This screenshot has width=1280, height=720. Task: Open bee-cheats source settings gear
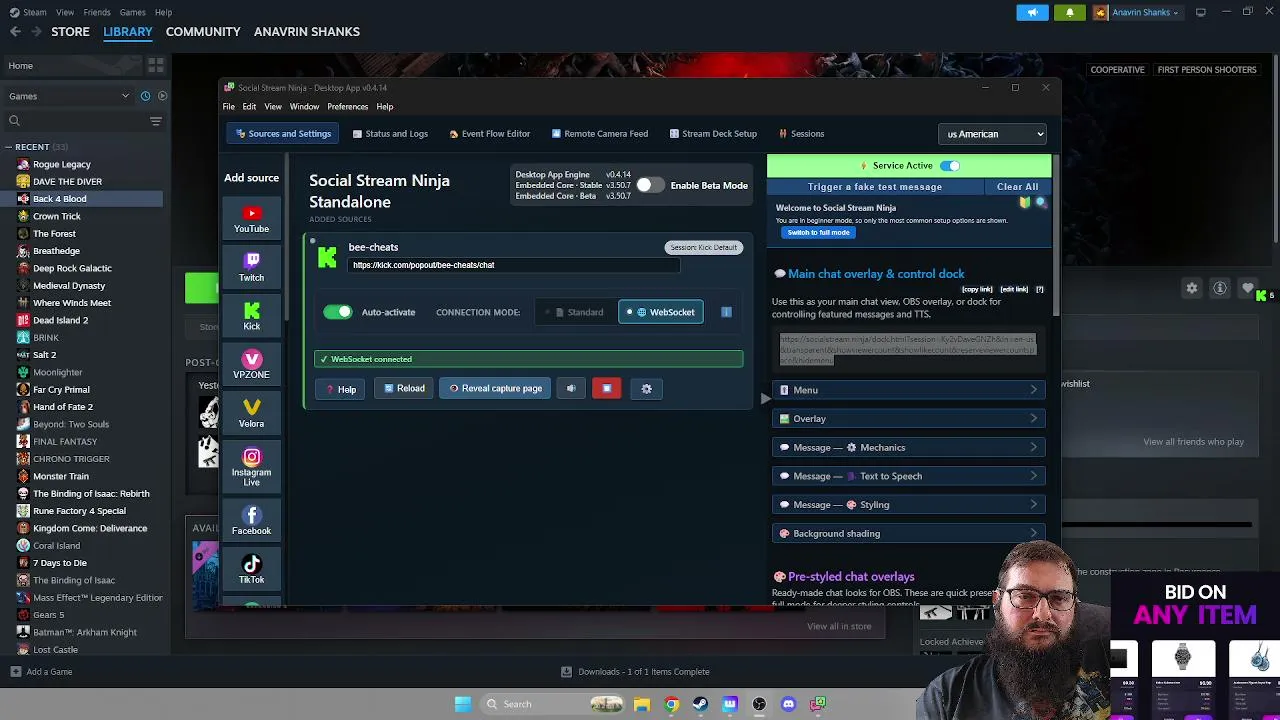point(646,388)
